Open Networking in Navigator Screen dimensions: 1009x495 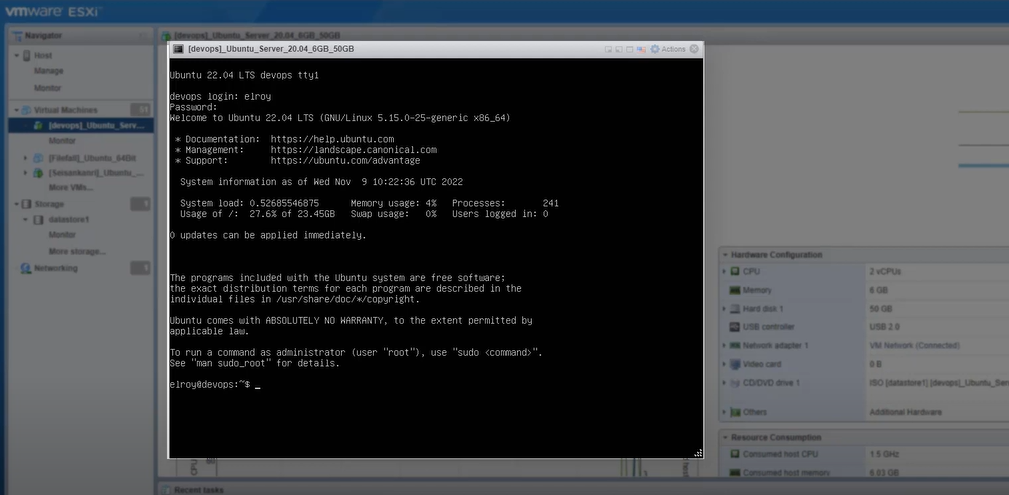(55, 268)
